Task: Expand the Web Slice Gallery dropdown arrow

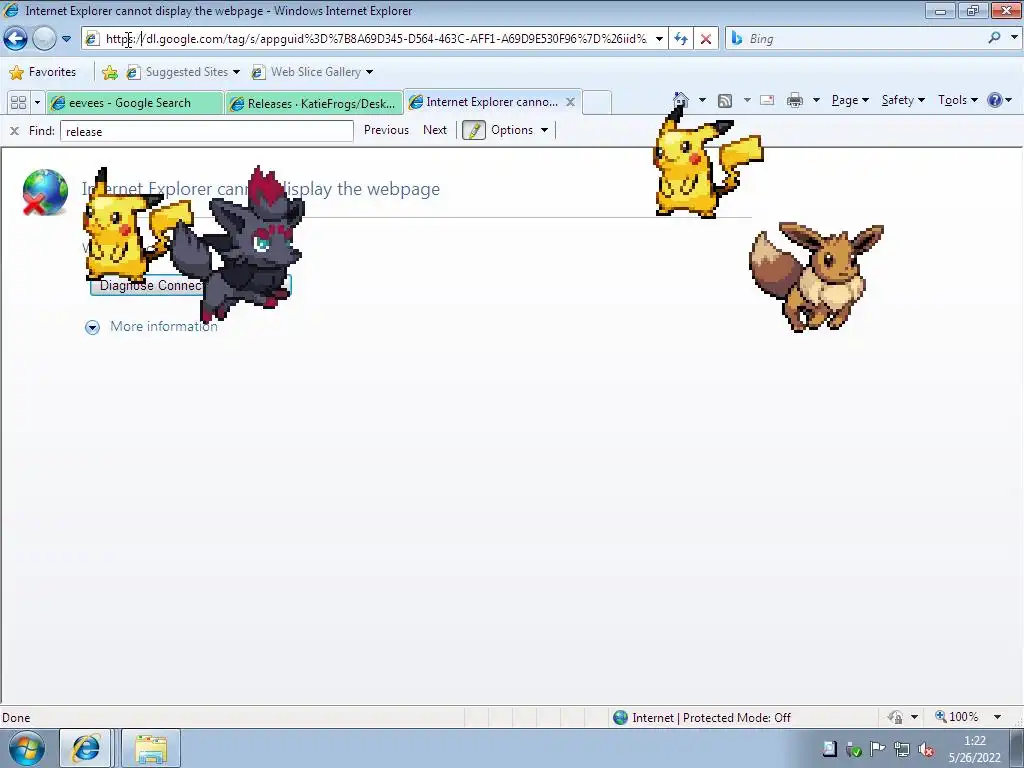Action: [369, 72]
